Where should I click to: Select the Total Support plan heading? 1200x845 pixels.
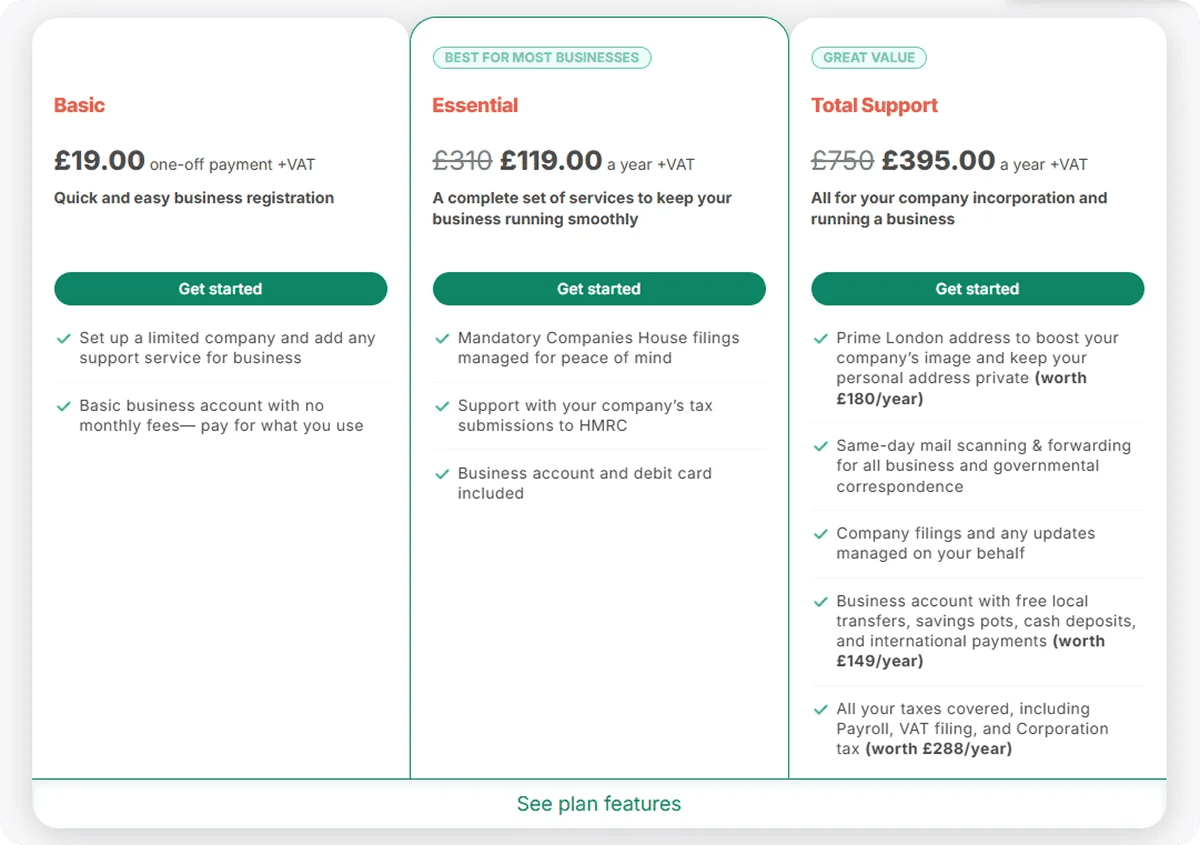(x=874, y=105)
